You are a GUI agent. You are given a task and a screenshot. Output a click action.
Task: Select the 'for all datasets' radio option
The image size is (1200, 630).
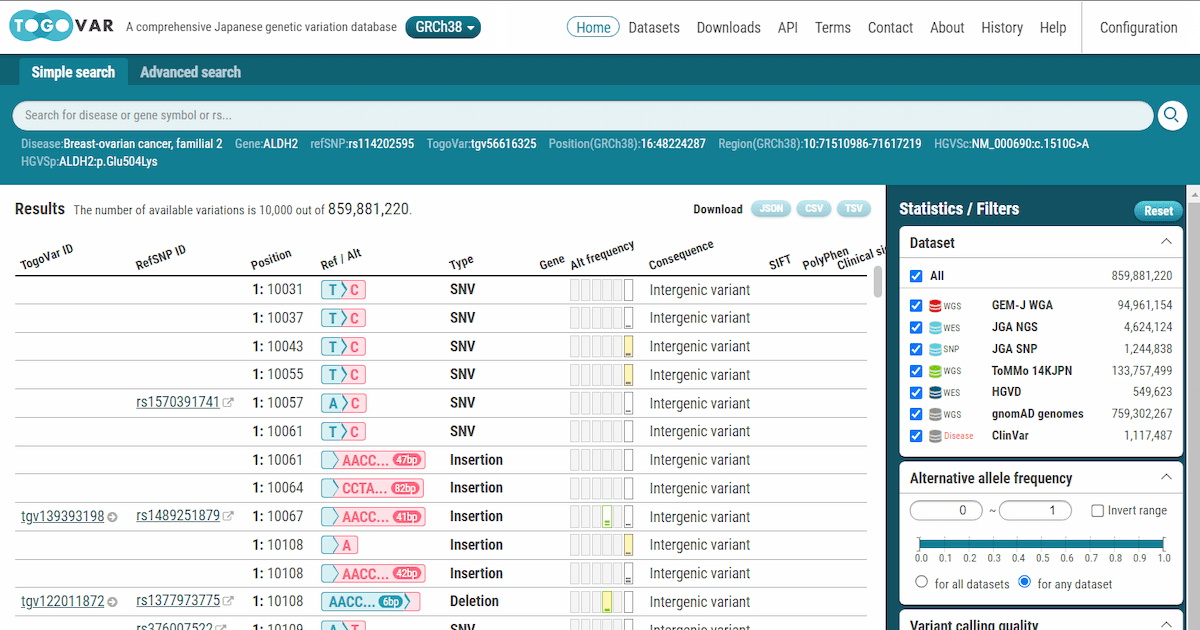point(922,583)
